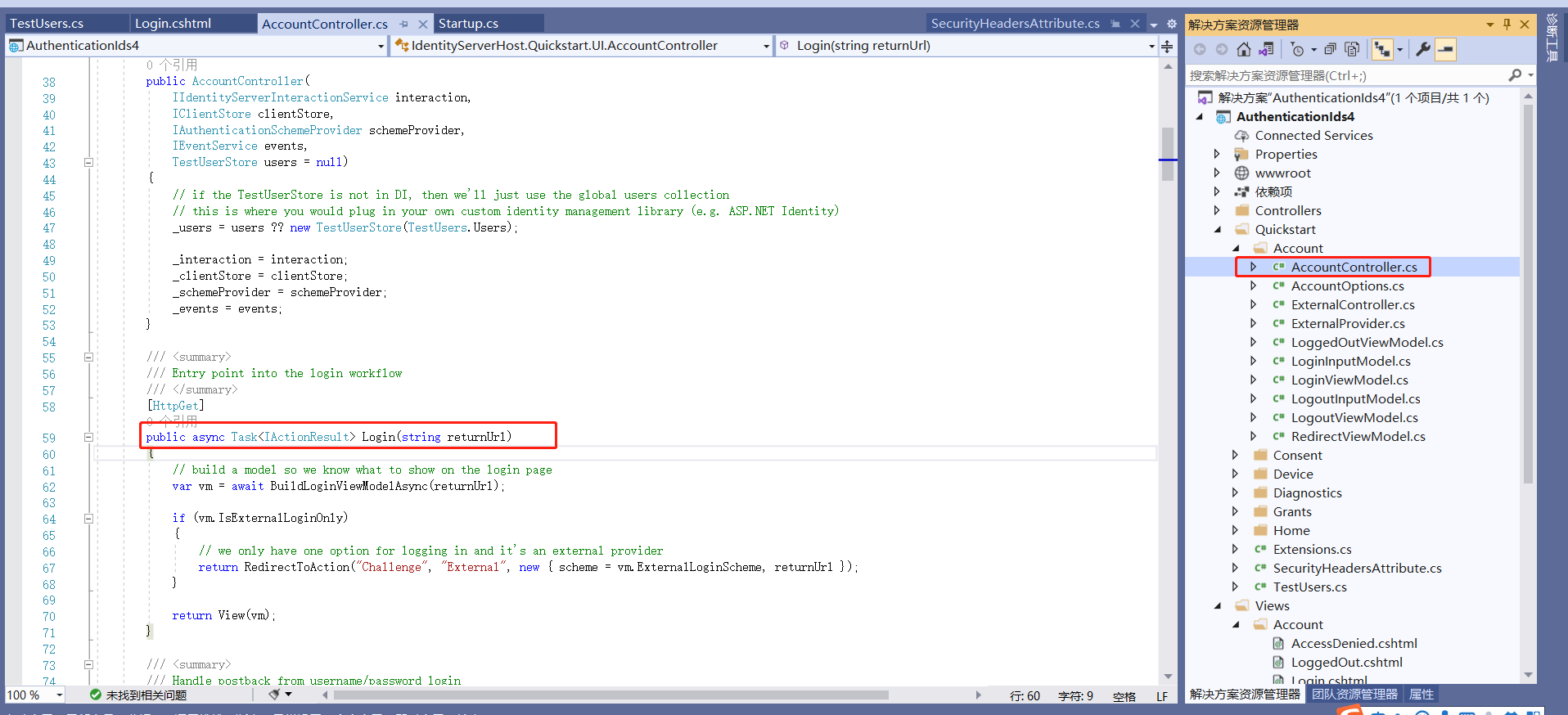Select the Grants folder
The width and height of the screenshot is (1568, 715).
pos(1292,511)
